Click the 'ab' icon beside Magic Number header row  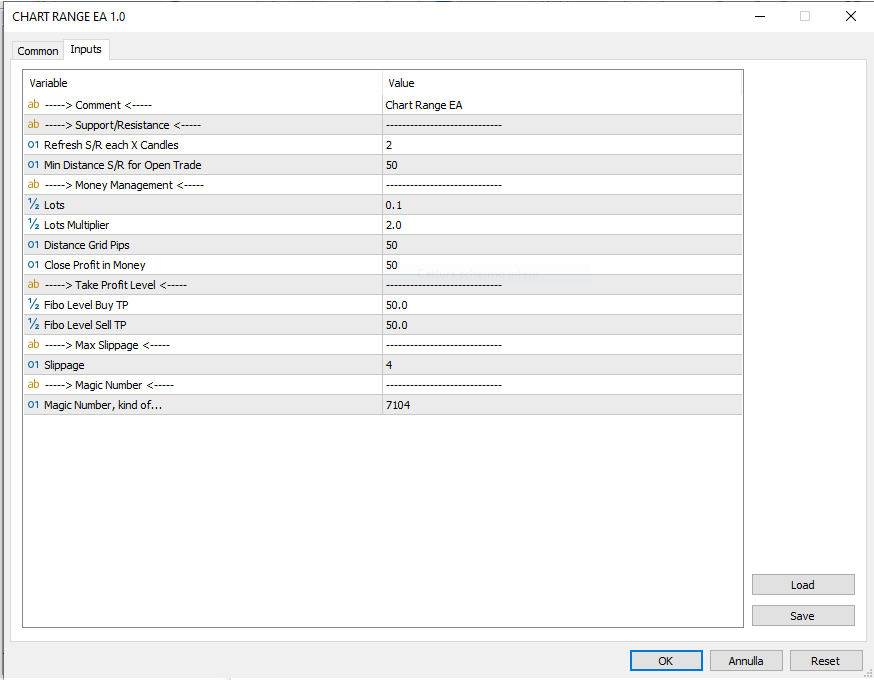[x=33, y=385]
